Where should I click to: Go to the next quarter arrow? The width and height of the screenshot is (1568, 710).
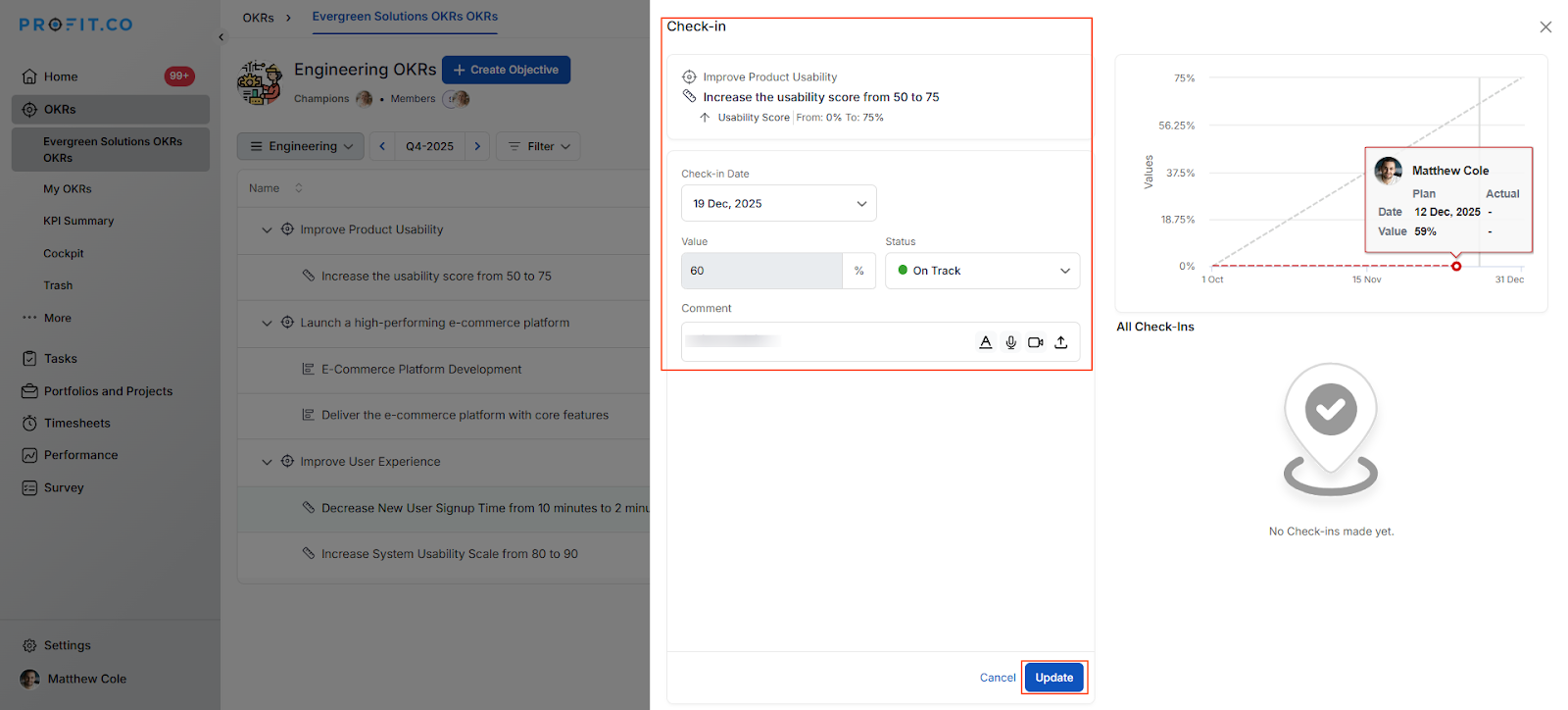click(x=477, y=146)
